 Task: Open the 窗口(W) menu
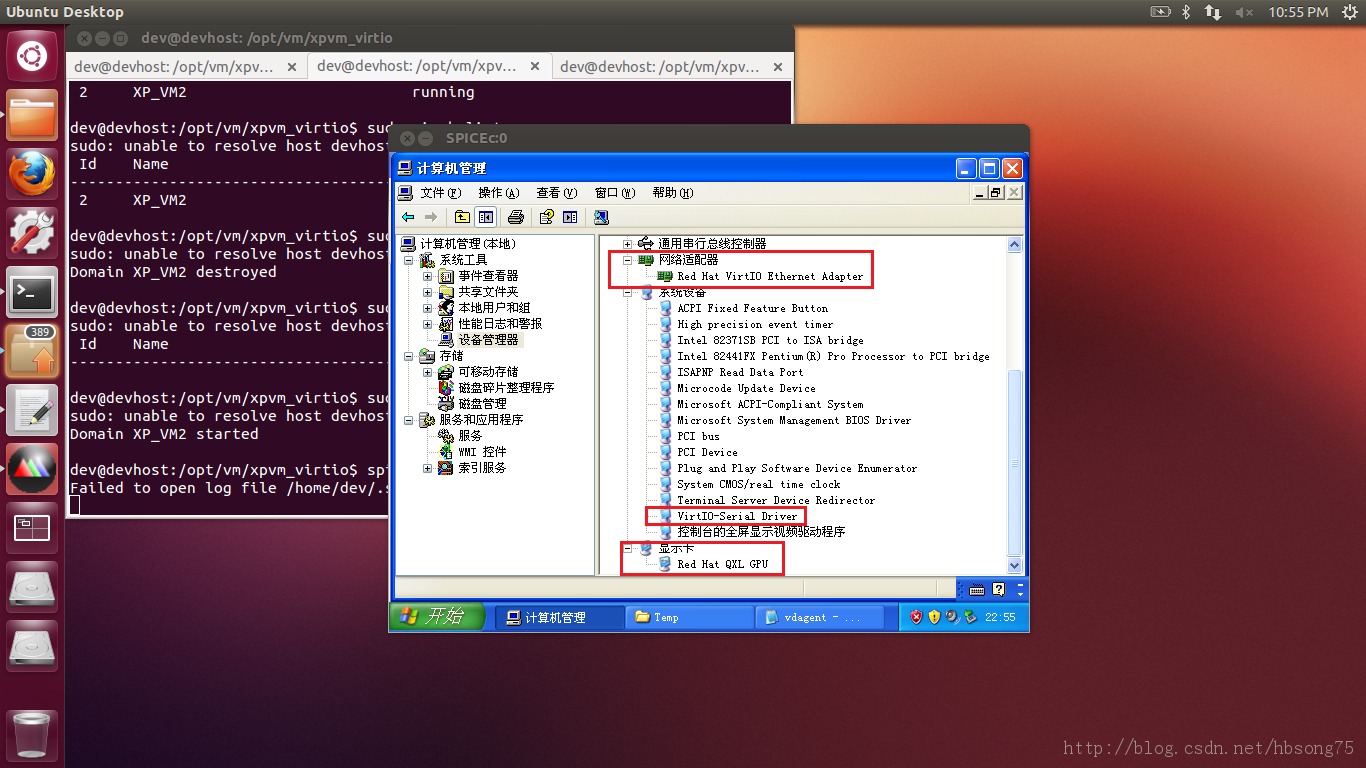[615, 193]
